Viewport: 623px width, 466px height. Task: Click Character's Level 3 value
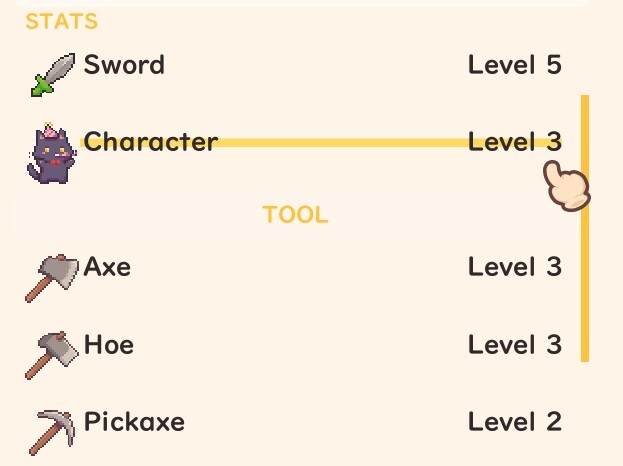point(514,141)
